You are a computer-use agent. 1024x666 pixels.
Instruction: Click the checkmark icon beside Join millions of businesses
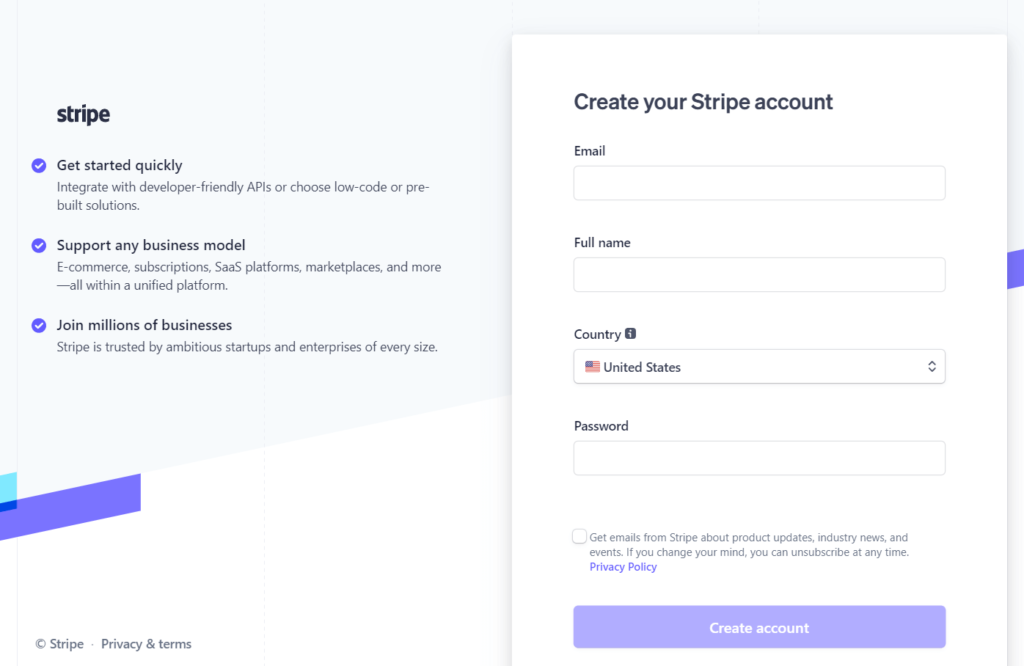coord(38,325)
